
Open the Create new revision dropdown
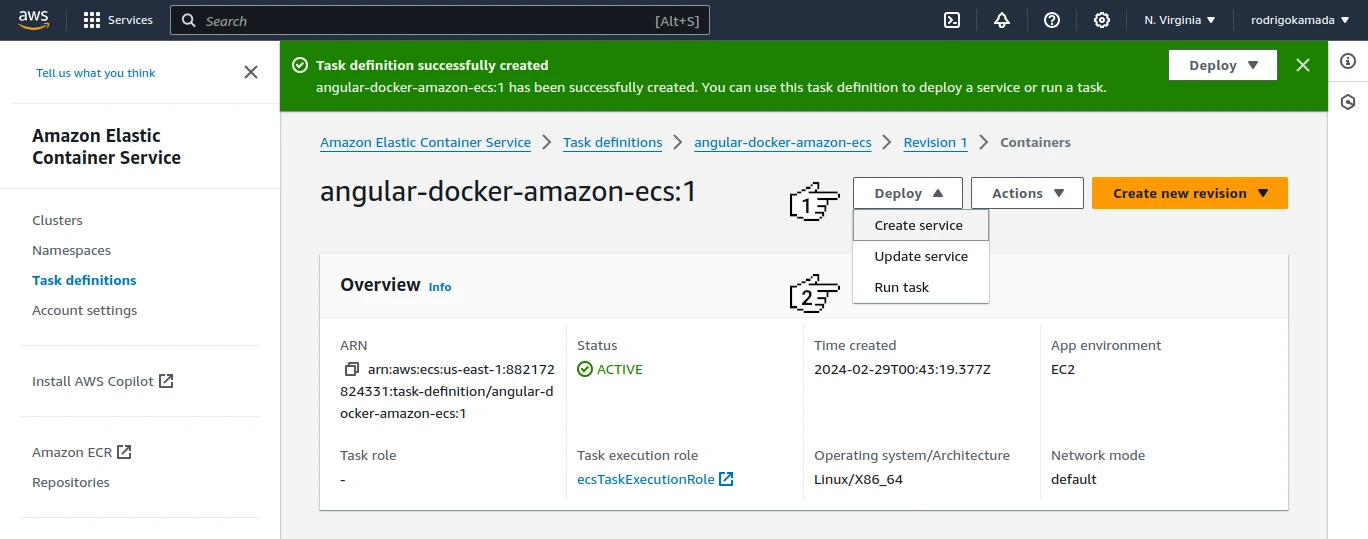pyautogui.click(x=1190, y=193)
